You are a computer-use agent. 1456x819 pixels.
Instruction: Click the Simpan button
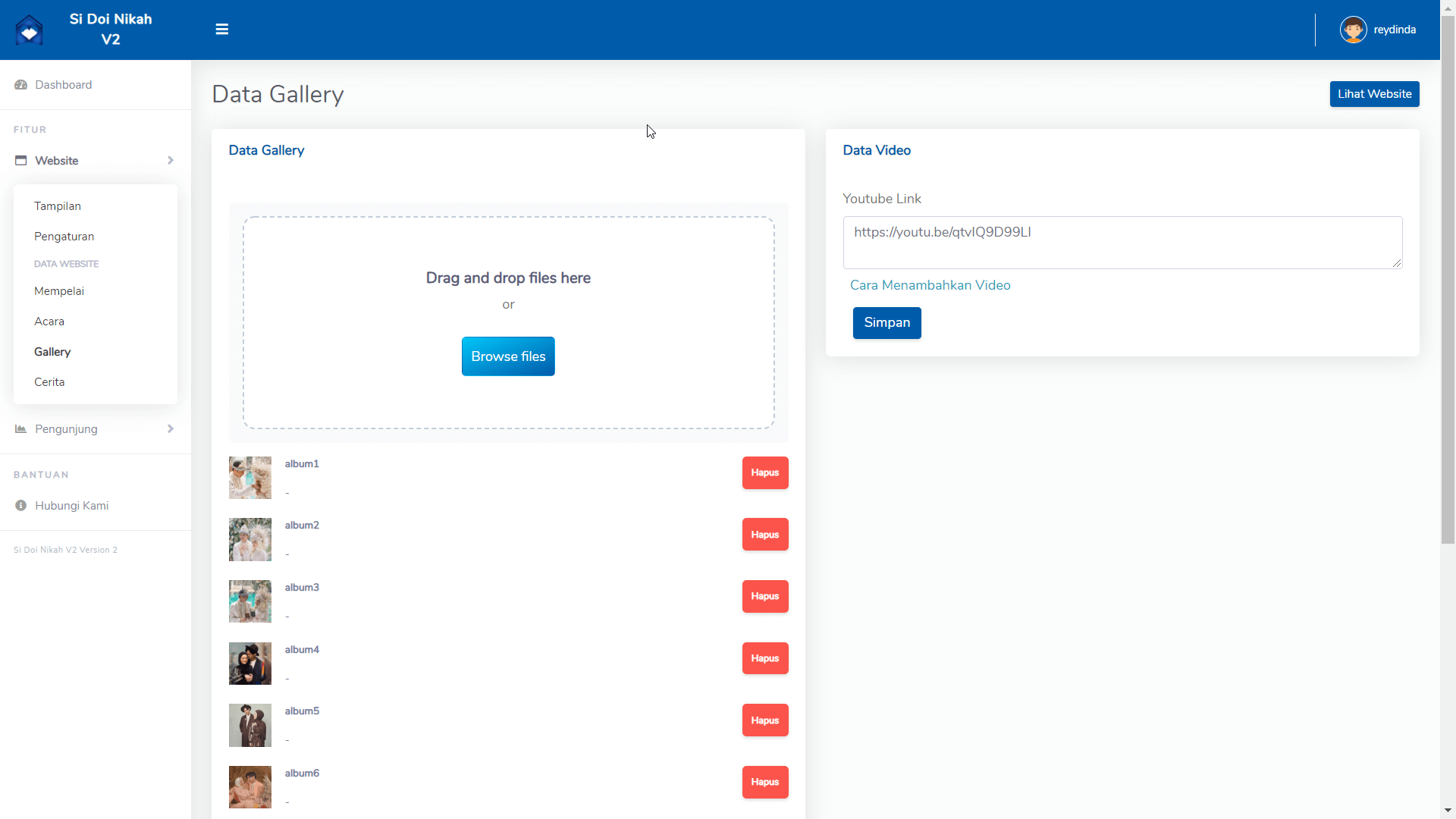click(887, 322)
